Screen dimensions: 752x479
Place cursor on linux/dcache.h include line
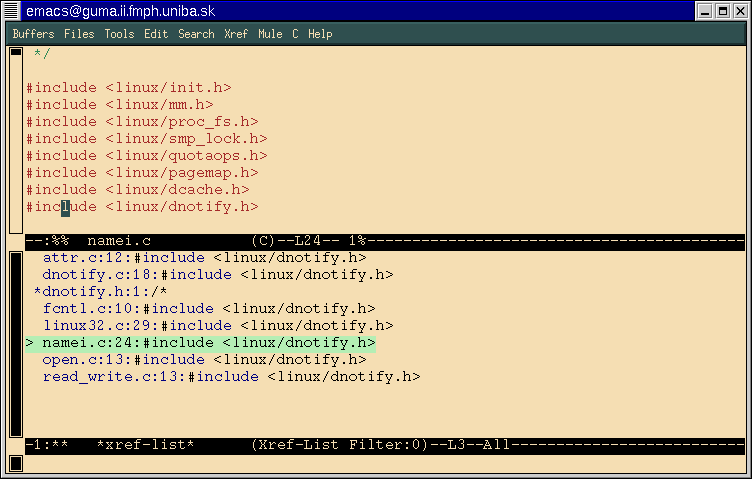pyautogui.click(x=138, y=190)
